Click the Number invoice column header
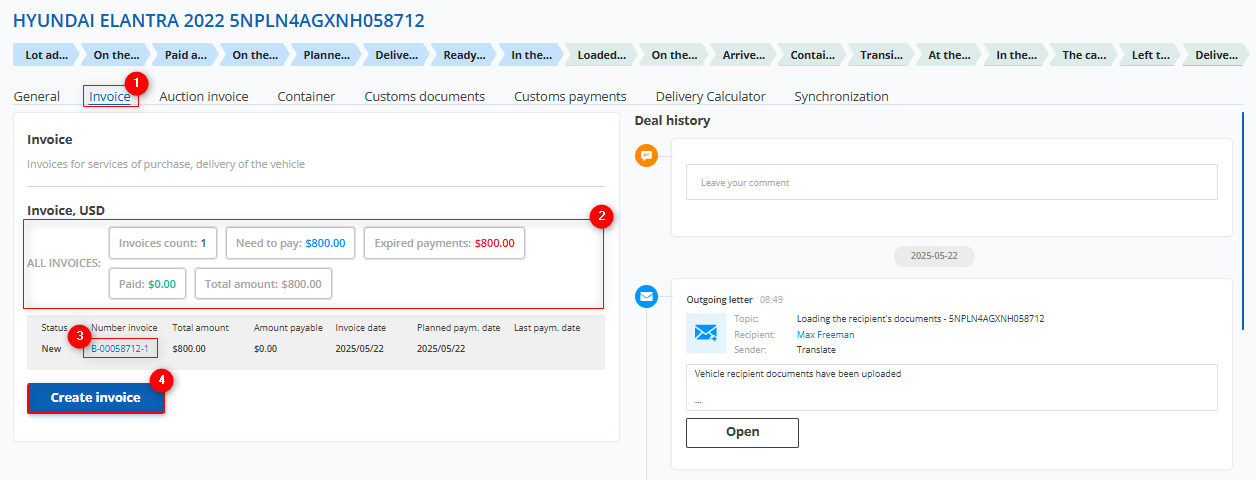 [124, 327]
